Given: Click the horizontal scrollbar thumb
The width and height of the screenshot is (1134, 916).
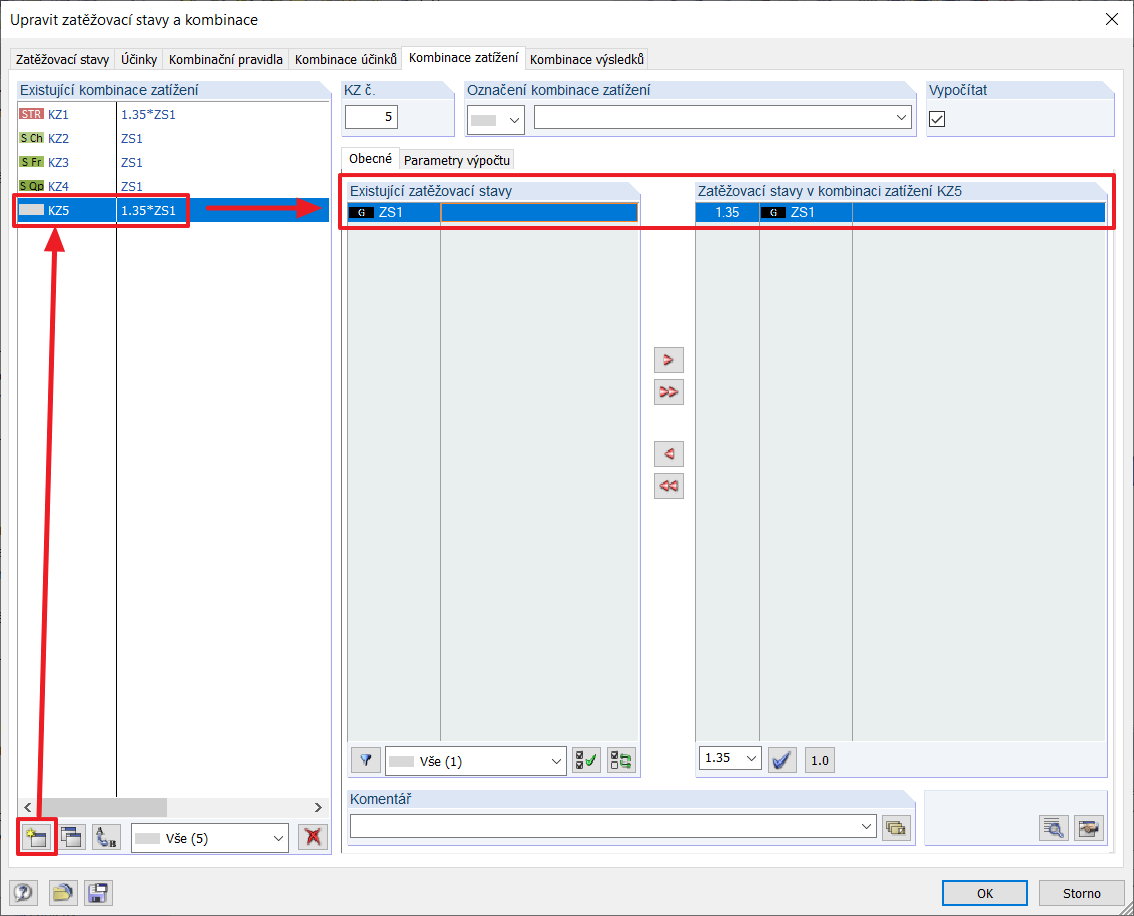Looking at the screenshot, I should coord(104,807).
